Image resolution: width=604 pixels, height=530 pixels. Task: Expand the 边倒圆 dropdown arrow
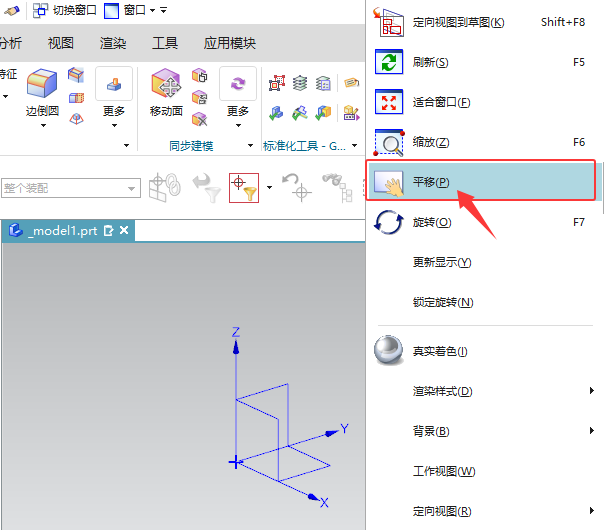coord(43,126)
